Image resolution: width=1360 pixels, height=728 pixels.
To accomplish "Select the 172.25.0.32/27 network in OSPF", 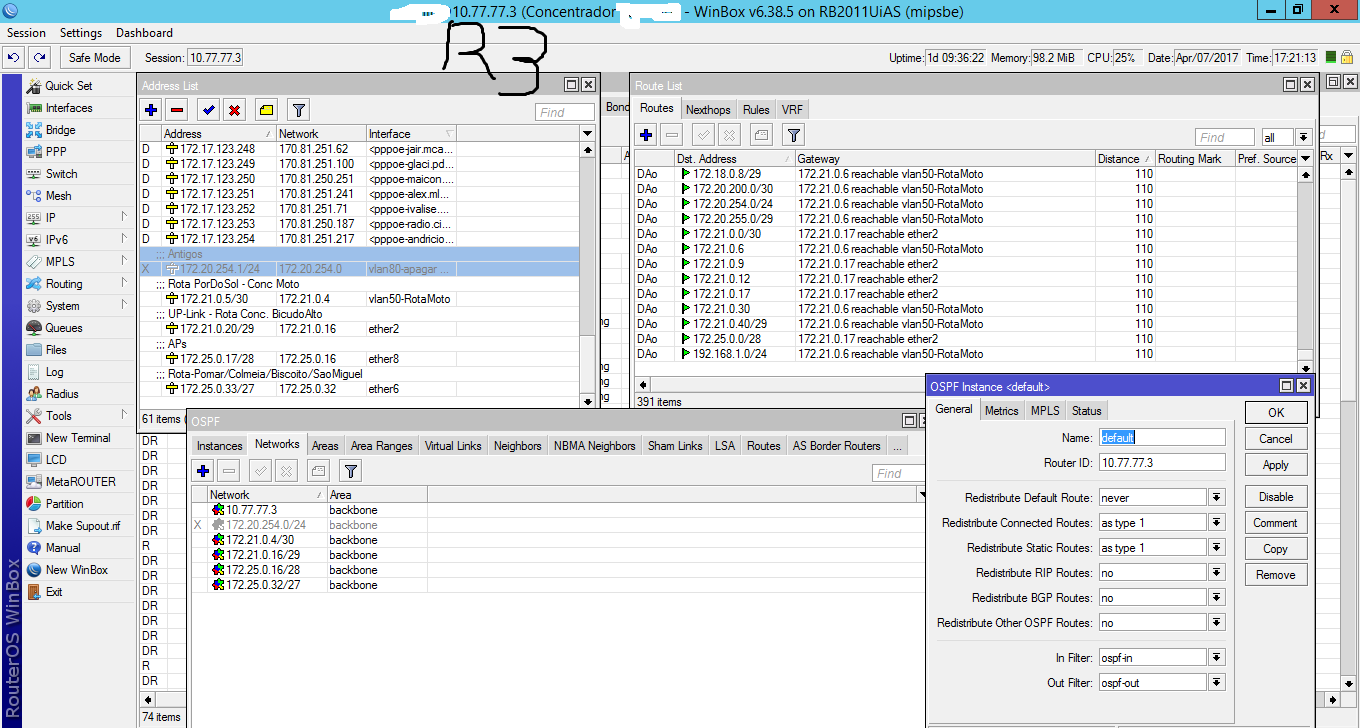I will click(x=560, y=585).
